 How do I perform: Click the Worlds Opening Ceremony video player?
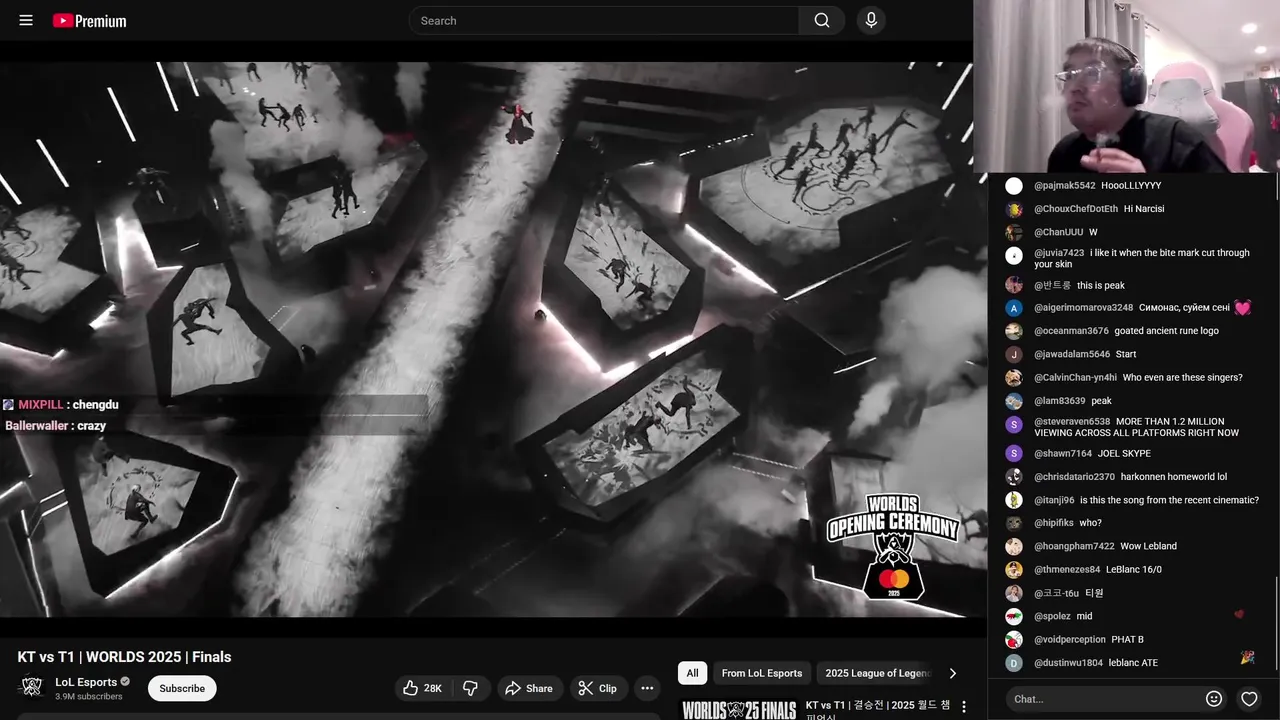(x=486, y=340)
